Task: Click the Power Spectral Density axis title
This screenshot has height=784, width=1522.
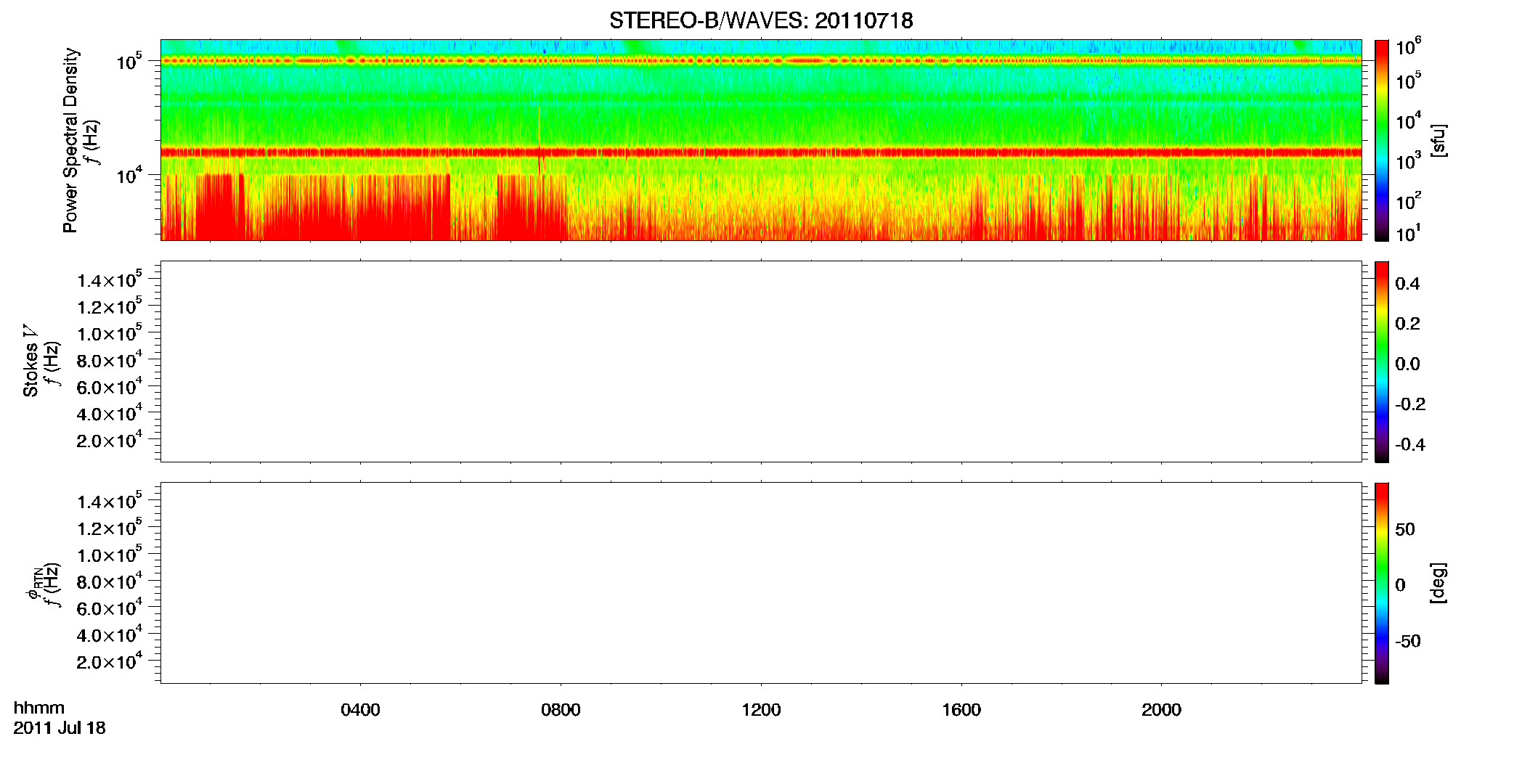Action: [70, 140]
